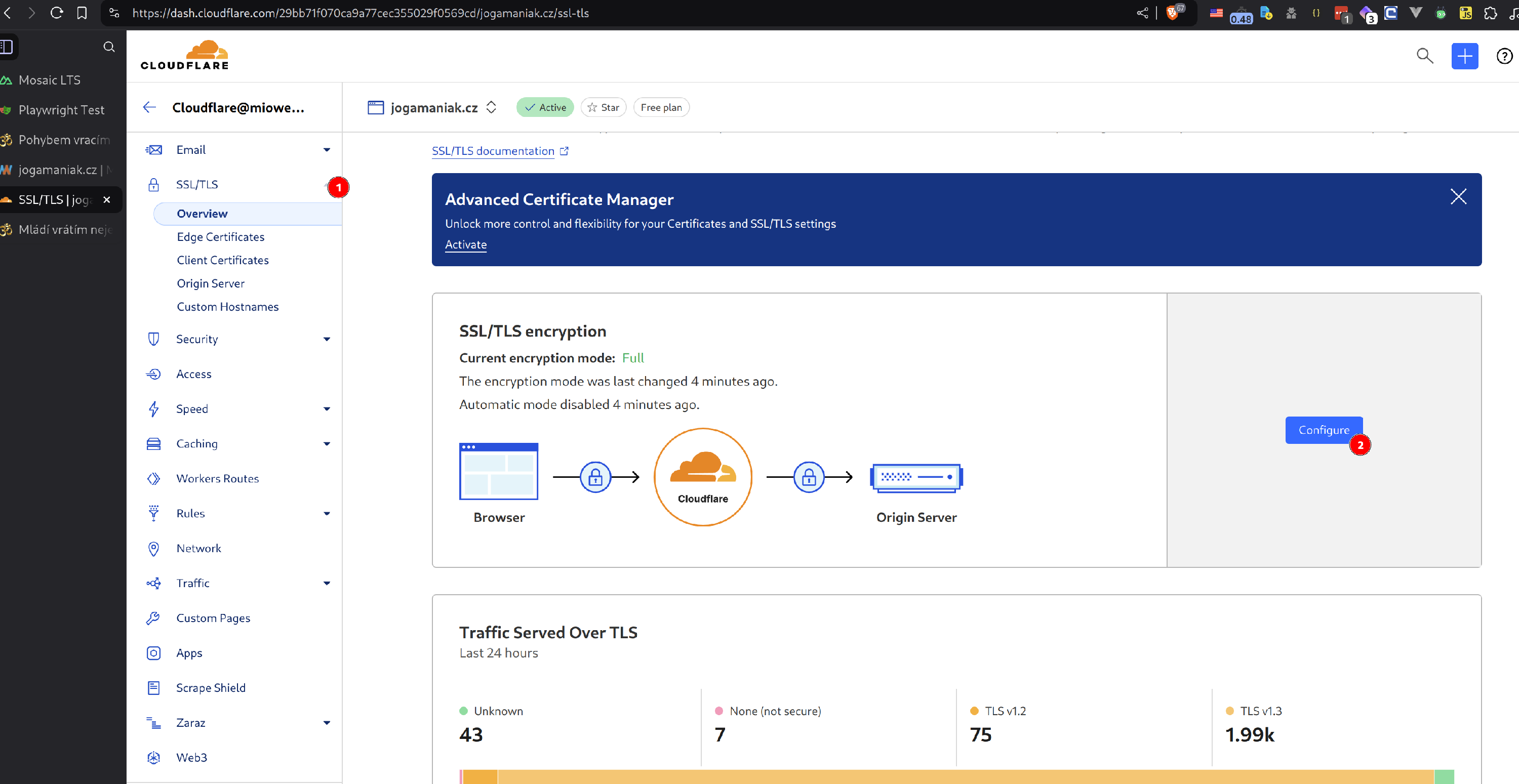Reload the page
This screenshot has height=784, width=1519.
57,13
